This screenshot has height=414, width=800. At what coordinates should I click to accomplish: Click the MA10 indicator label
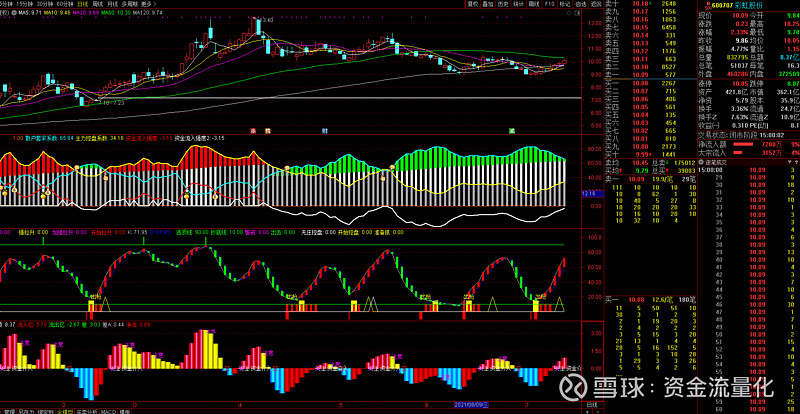coord(57,12)
